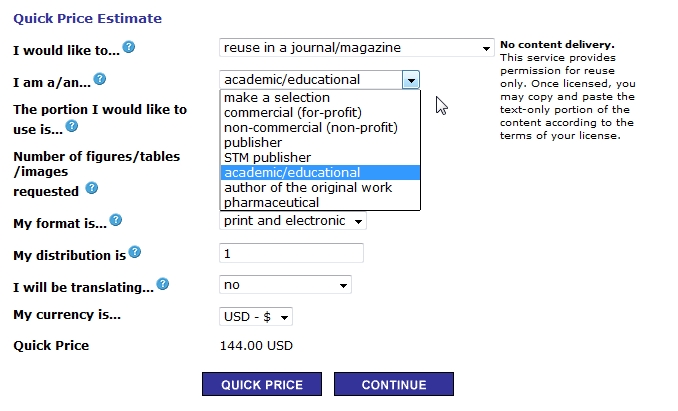This screenshot has width=678, height=411.
Task: Click the distribution number input field
Action: 291,253
